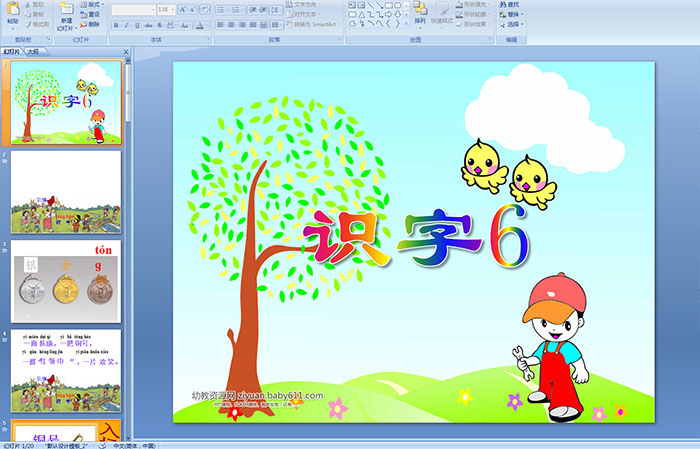
Task: Select the arrow line shape
Action: (379, 5)
